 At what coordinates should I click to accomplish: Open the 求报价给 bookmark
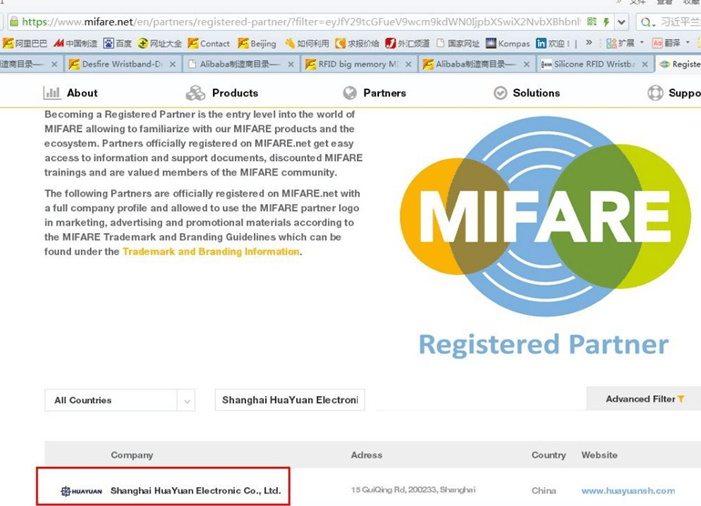click(x=357, y=43)
